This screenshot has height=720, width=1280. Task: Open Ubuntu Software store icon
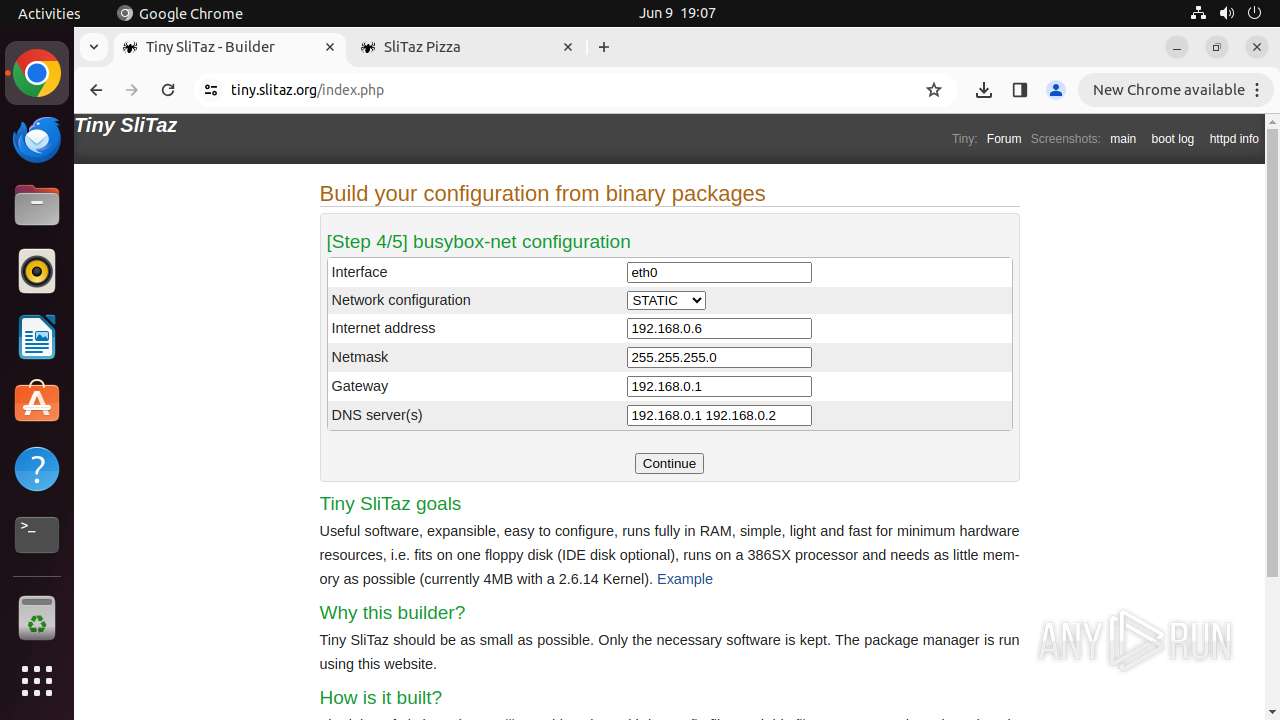pyautogui.click(x=37, y=403)
